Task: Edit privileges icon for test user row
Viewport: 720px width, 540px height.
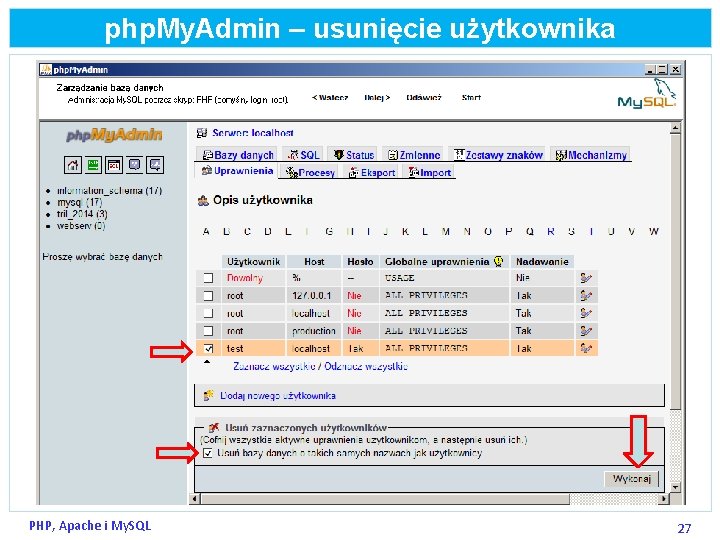Action: 586,348
